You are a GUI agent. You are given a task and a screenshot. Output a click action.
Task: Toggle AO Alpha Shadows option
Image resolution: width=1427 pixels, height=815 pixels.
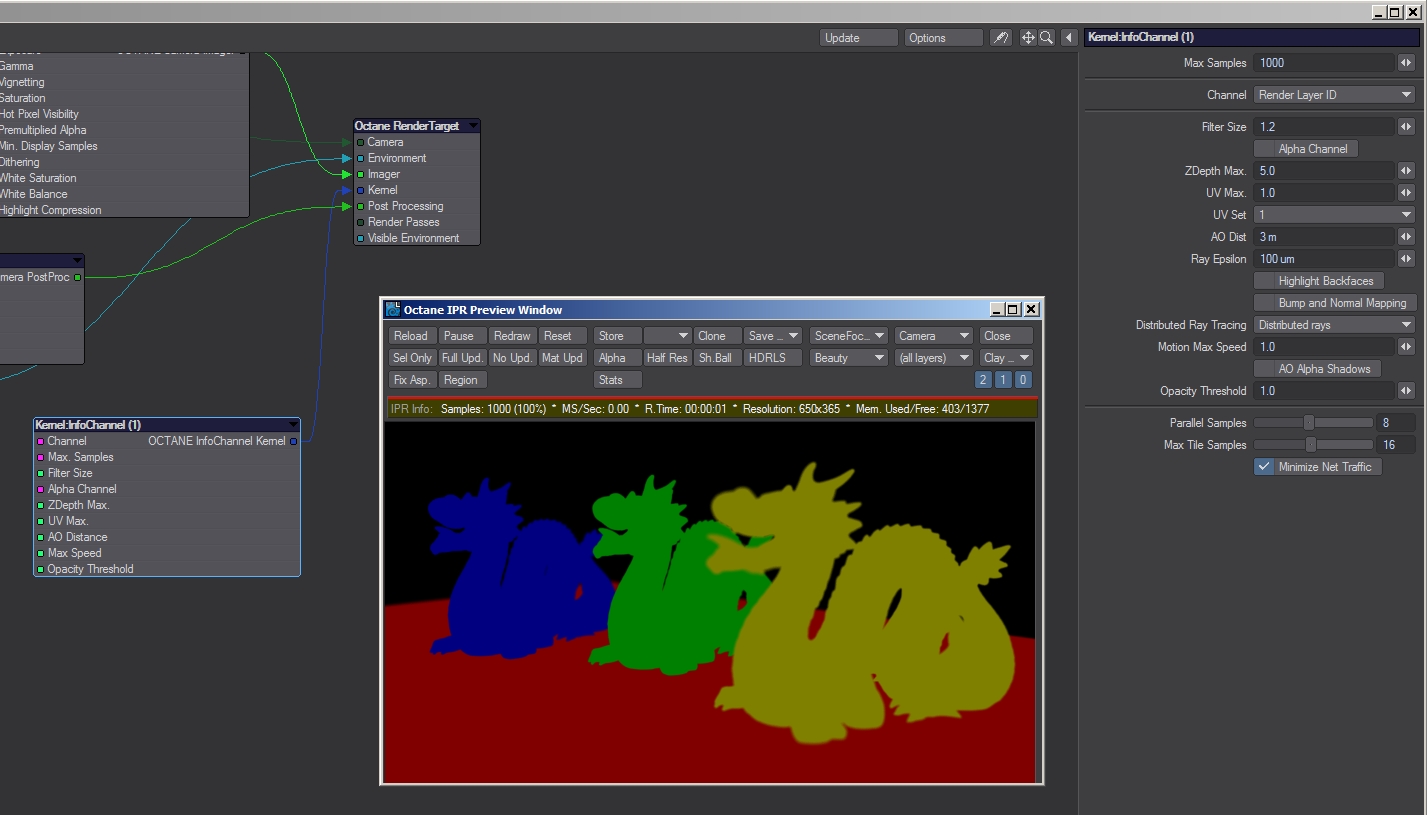(1317, 369)
